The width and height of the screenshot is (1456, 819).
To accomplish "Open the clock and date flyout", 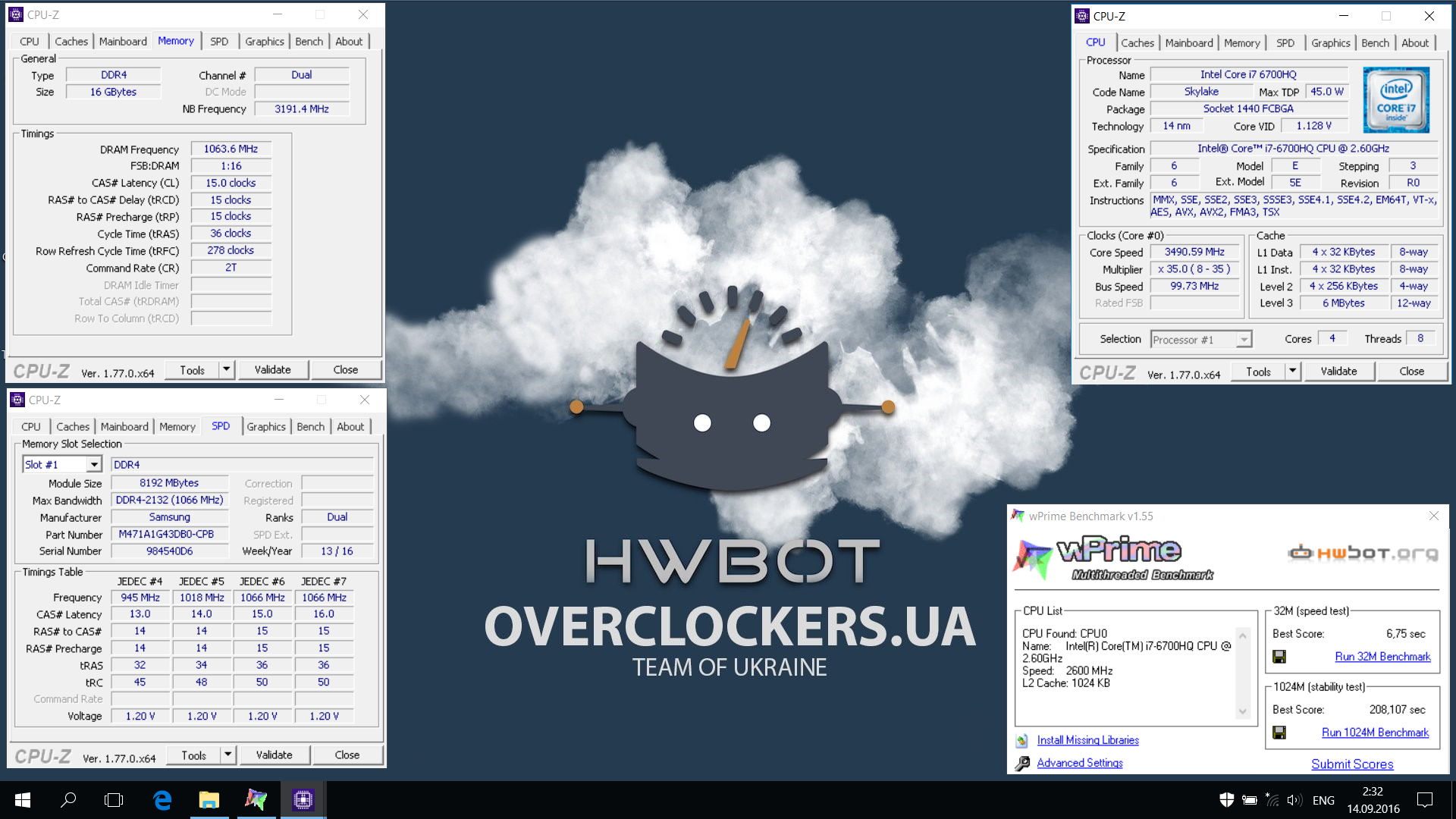I will [x=1373, y=800].
